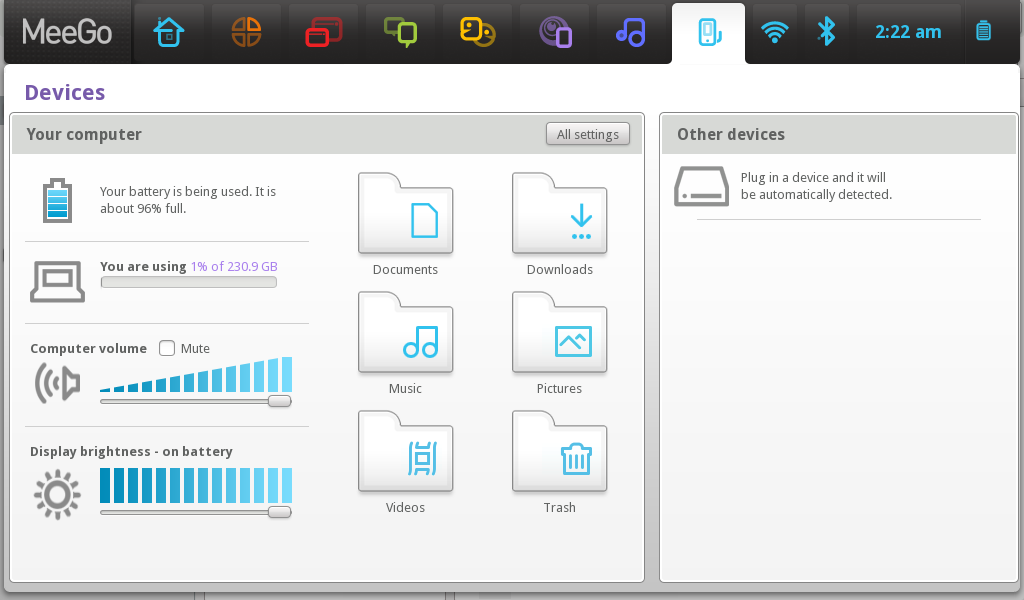Screen dimensions: 1024x600
Task: Check the battery status icon
Action: point(983,31)
